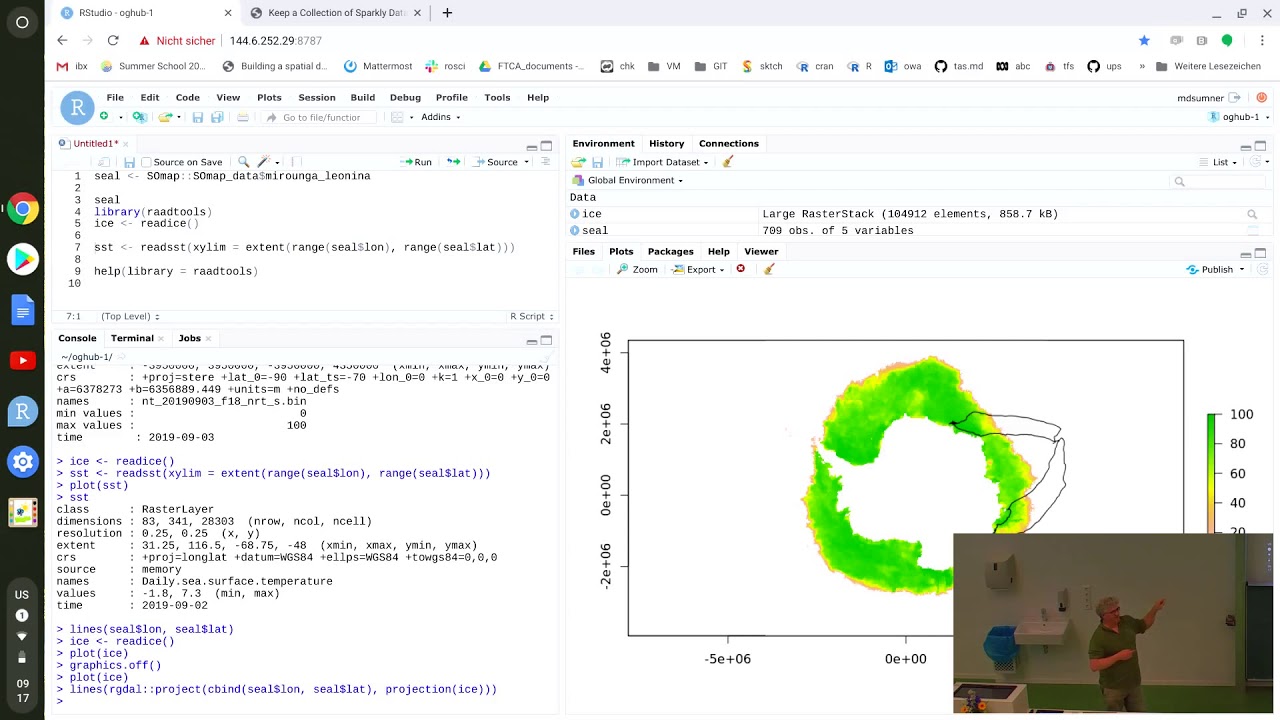Select the RStudio - oghub-1 browser tab
Image resolution: width=1280 pixels, height=720 pixels.
(146, 13)
